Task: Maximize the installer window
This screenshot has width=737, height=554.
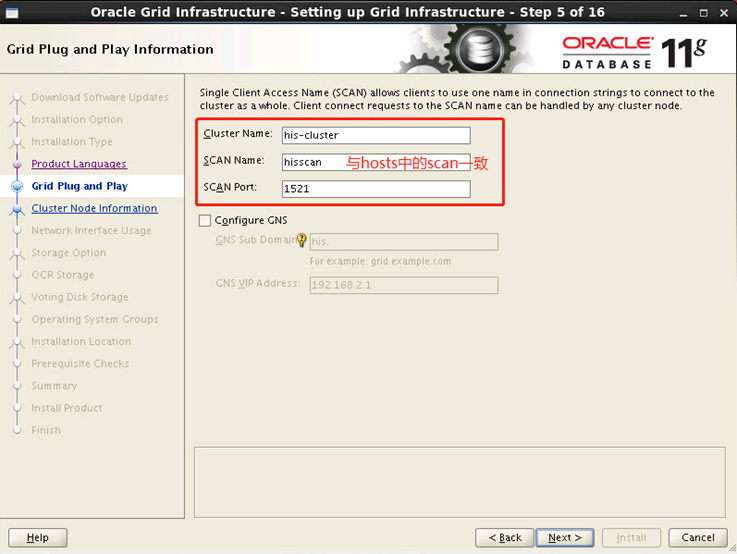Action: pos(704,13)
